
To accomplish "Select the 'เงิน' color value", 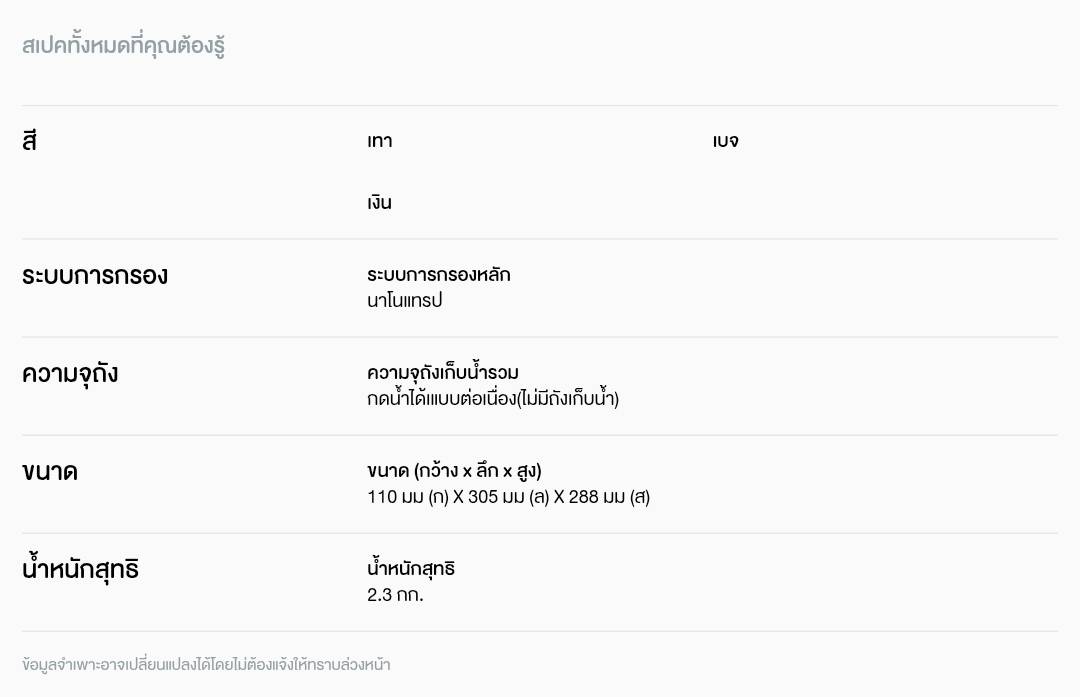I will tap(380, 203).
